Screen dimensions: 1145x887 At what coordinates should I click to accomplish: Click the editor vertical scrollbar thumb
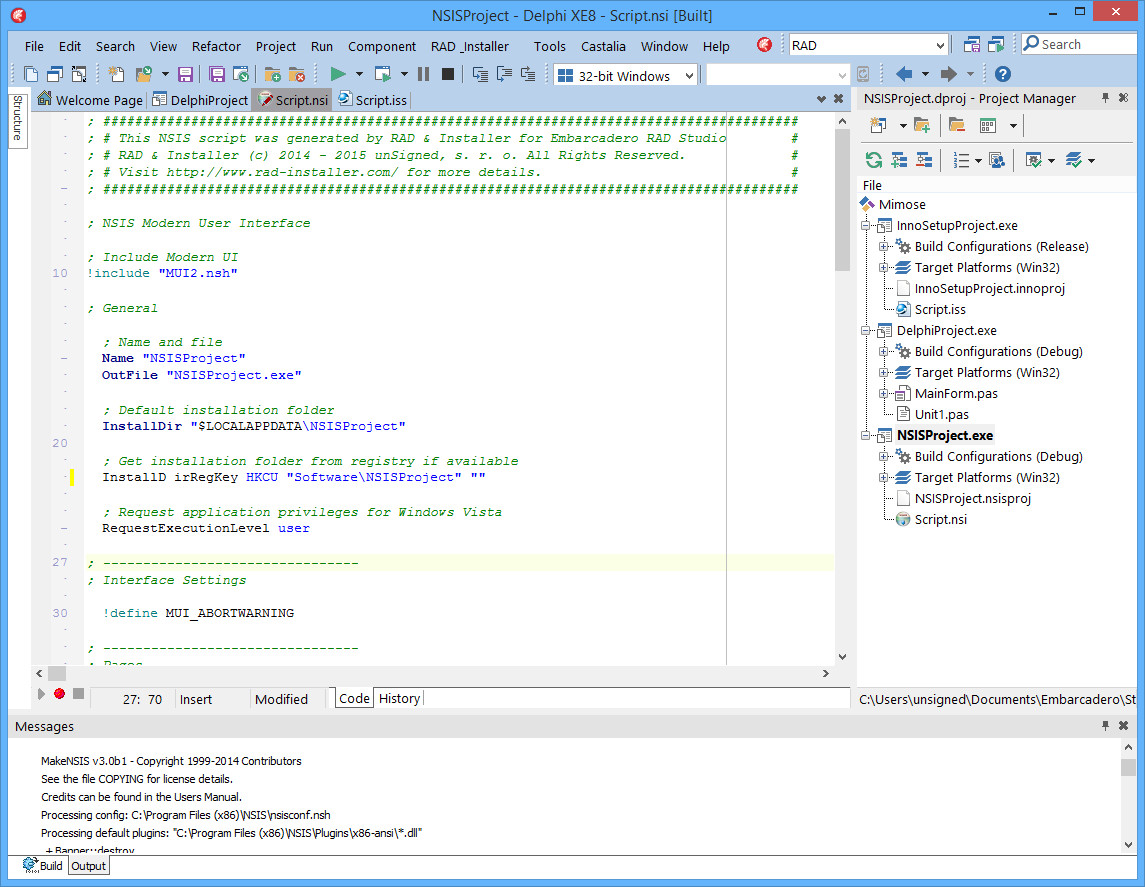(843, 200)
